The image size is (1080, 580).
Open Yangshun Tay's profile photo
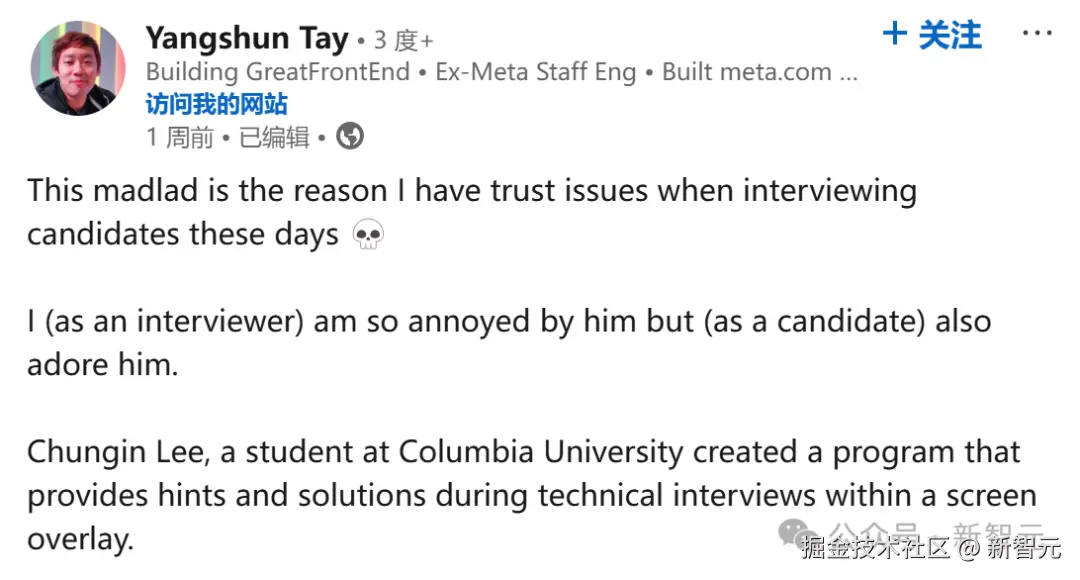point(78,68)
